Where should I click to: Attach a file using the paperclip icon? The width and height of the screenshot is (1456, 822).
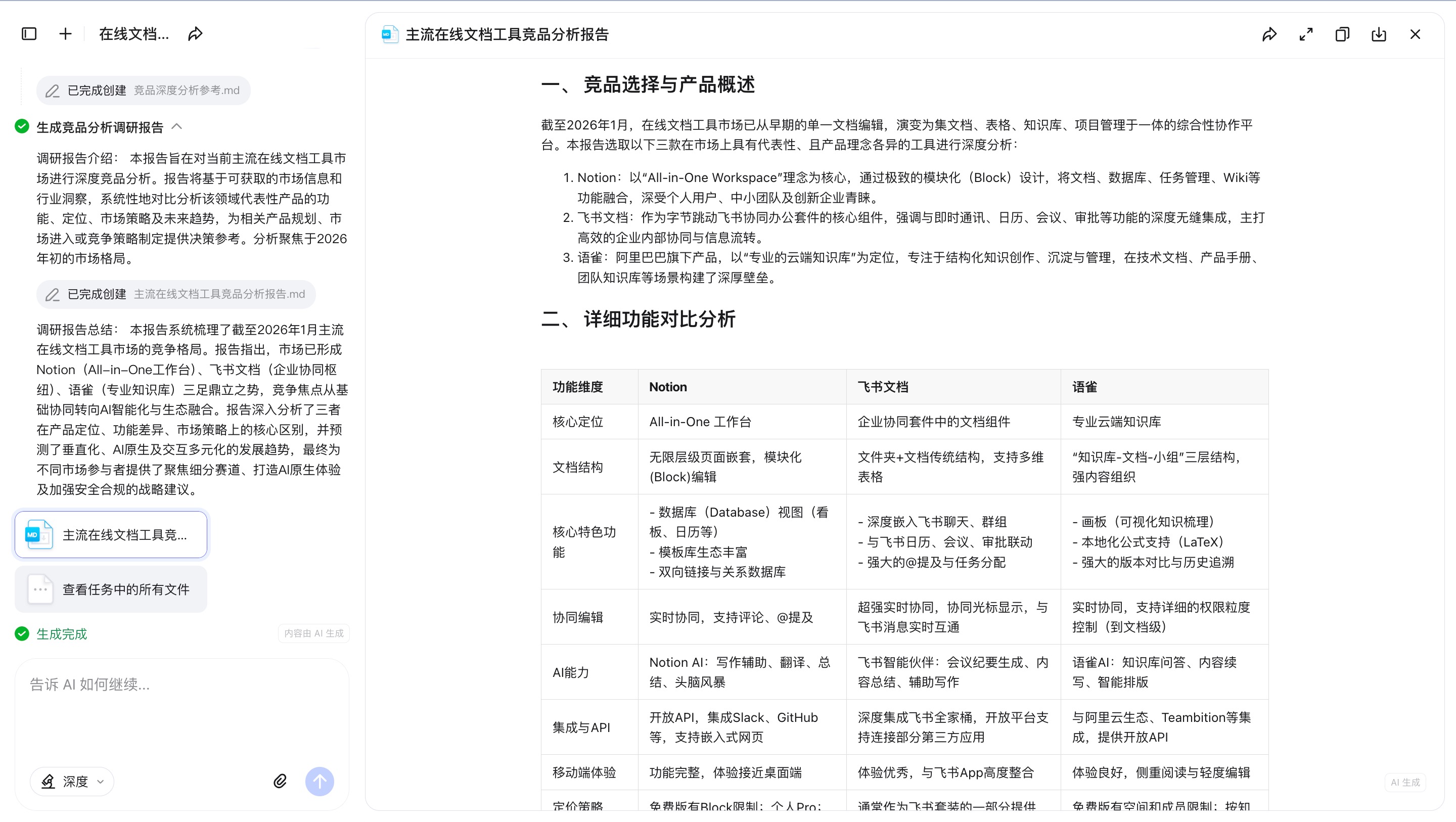click(280, 781)
